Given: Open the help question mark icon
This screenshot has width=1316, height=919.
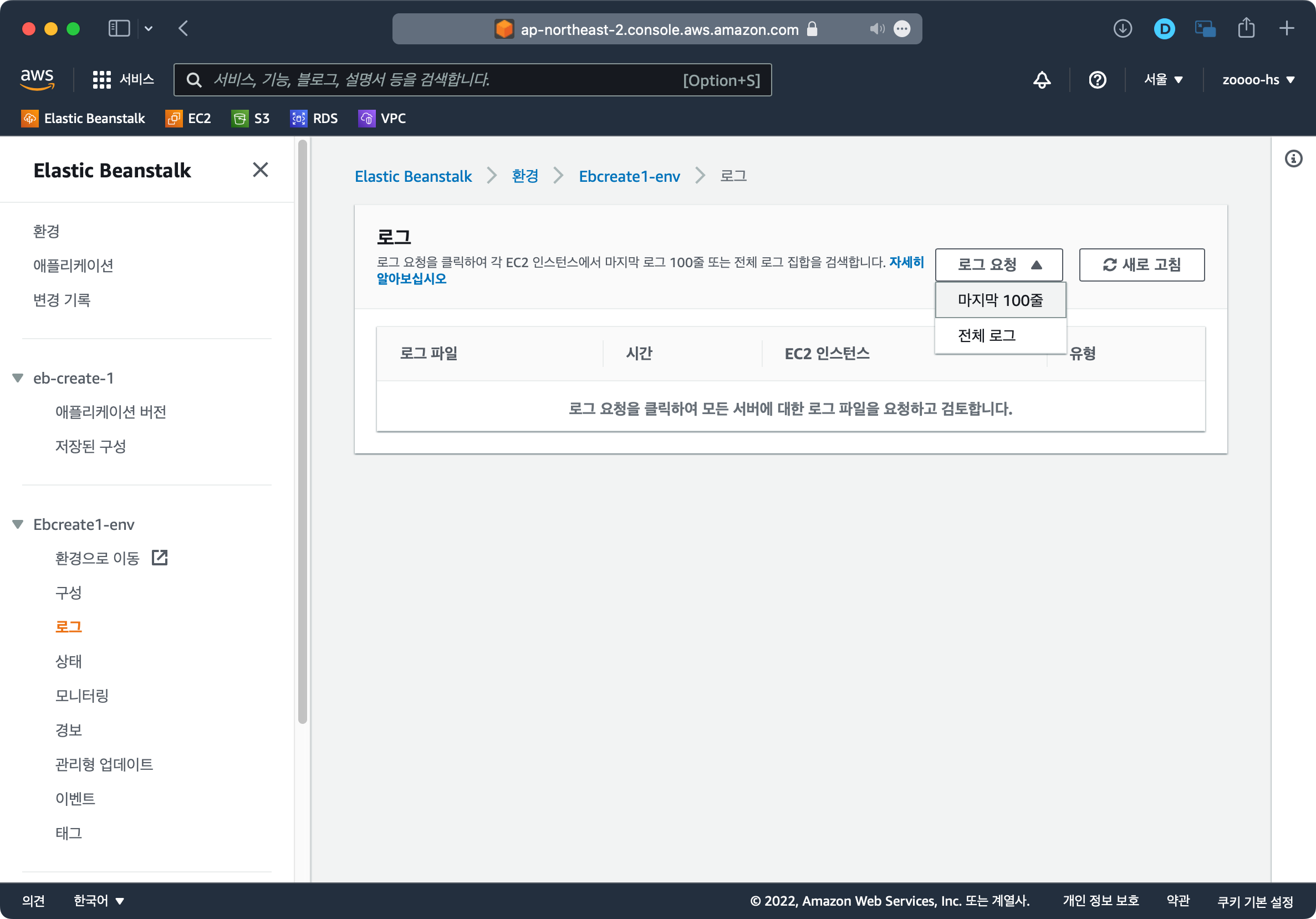Looking at the screenshot, I should coord(1097,80).
